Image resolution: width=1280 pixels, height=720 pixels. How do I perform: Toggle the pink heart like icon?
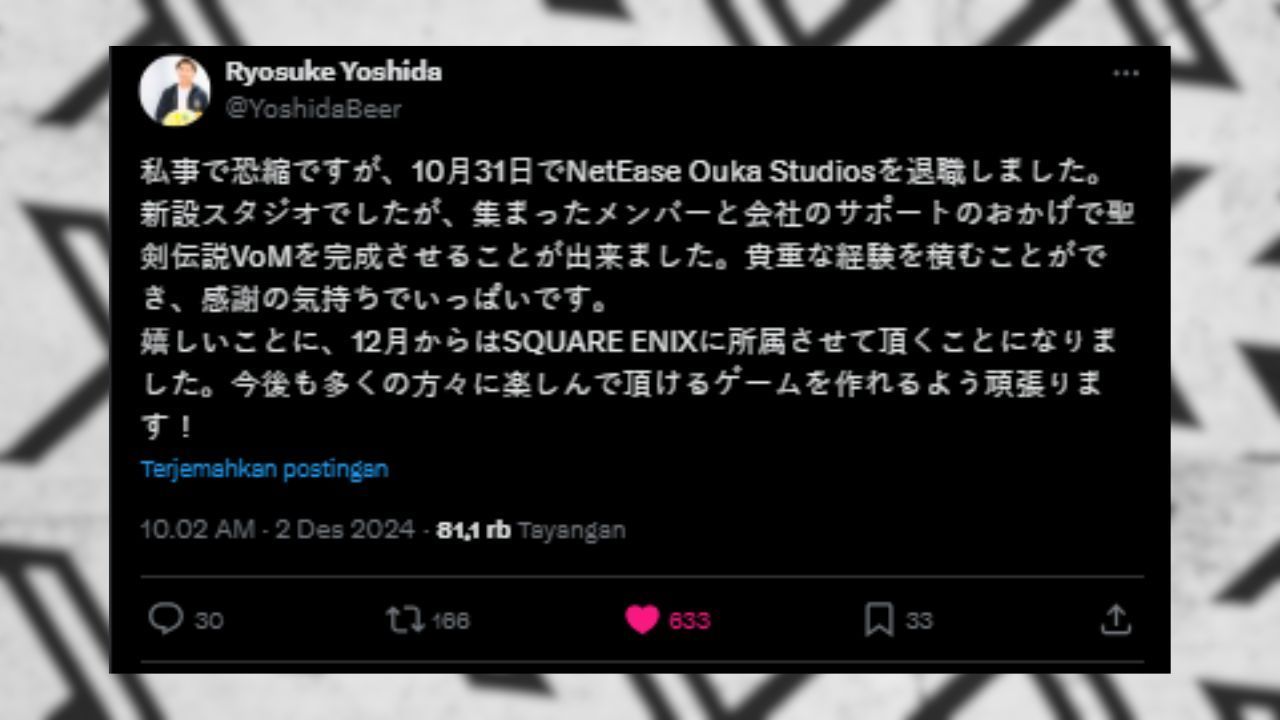[643, 620]
